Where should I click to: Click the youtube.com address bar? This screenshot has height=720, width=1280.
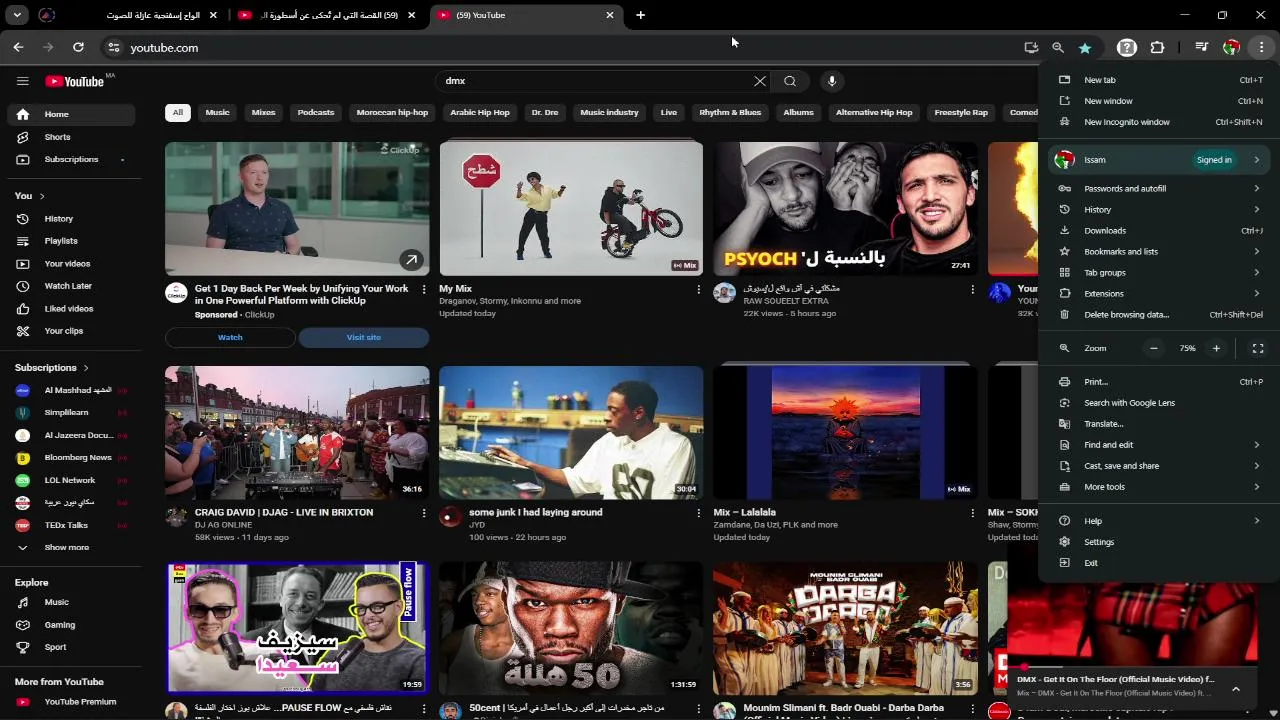570,47
